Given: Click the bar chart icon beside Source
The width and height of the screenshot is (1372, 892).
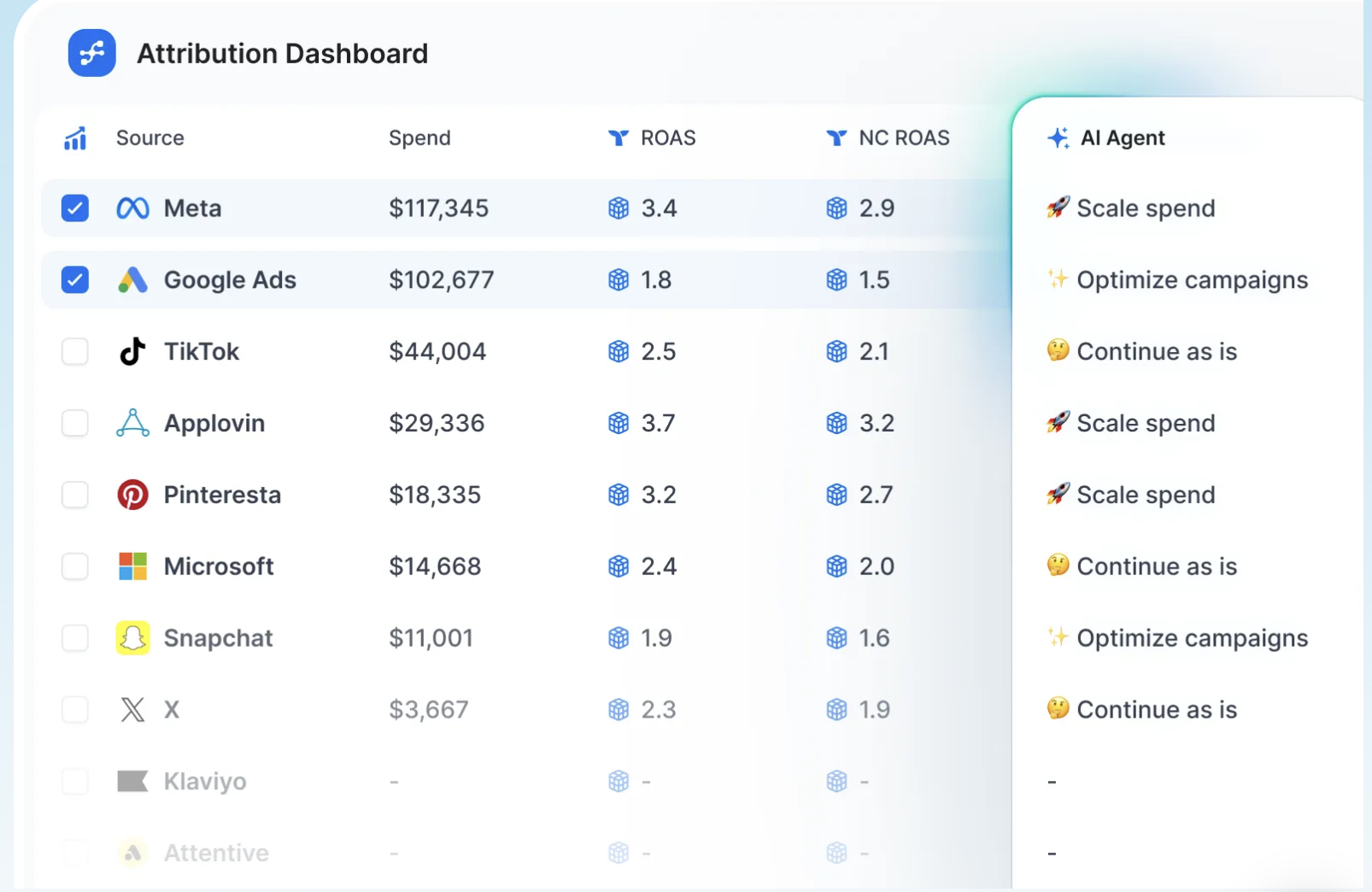Looking at the screenshot, I should (75, 138).
